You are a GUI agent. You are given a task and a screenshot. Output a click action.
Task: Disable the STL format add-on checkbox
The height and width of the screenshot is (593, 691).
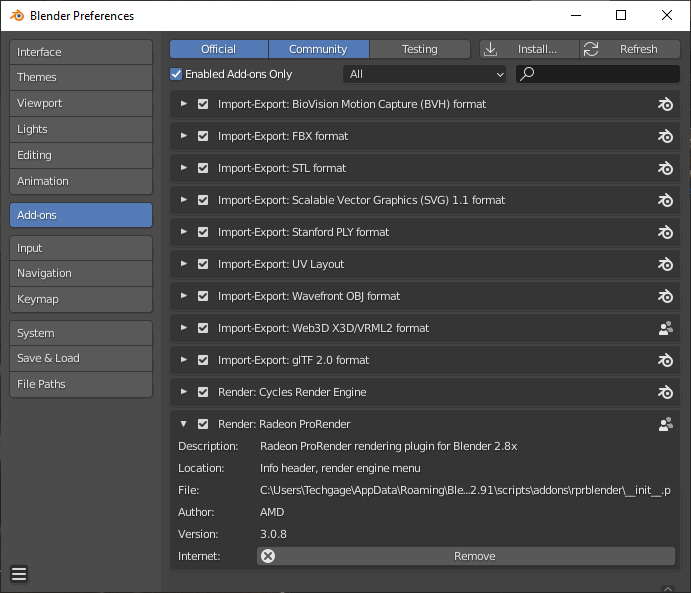pos(203,168)
